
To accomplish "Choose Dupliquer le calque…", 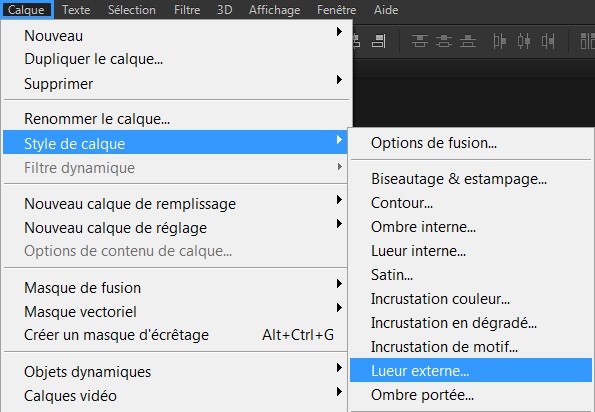I will coord(175,59).
